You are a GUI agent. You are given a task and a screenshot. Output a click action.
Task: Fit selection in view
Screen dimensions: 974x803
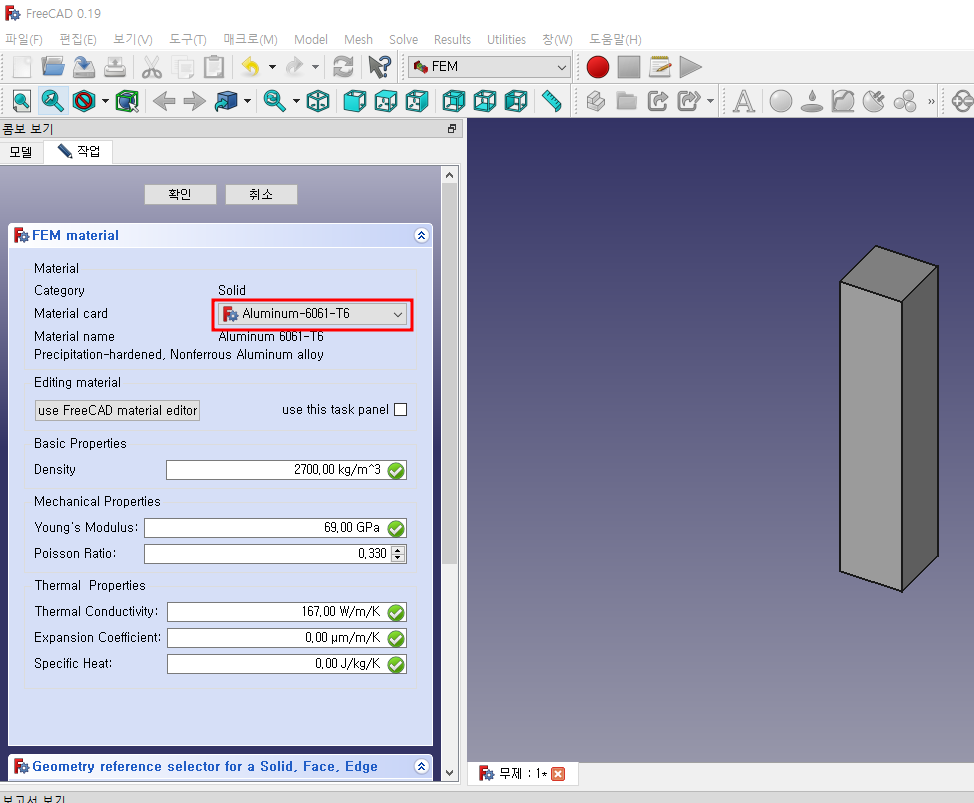click(53, 101)
